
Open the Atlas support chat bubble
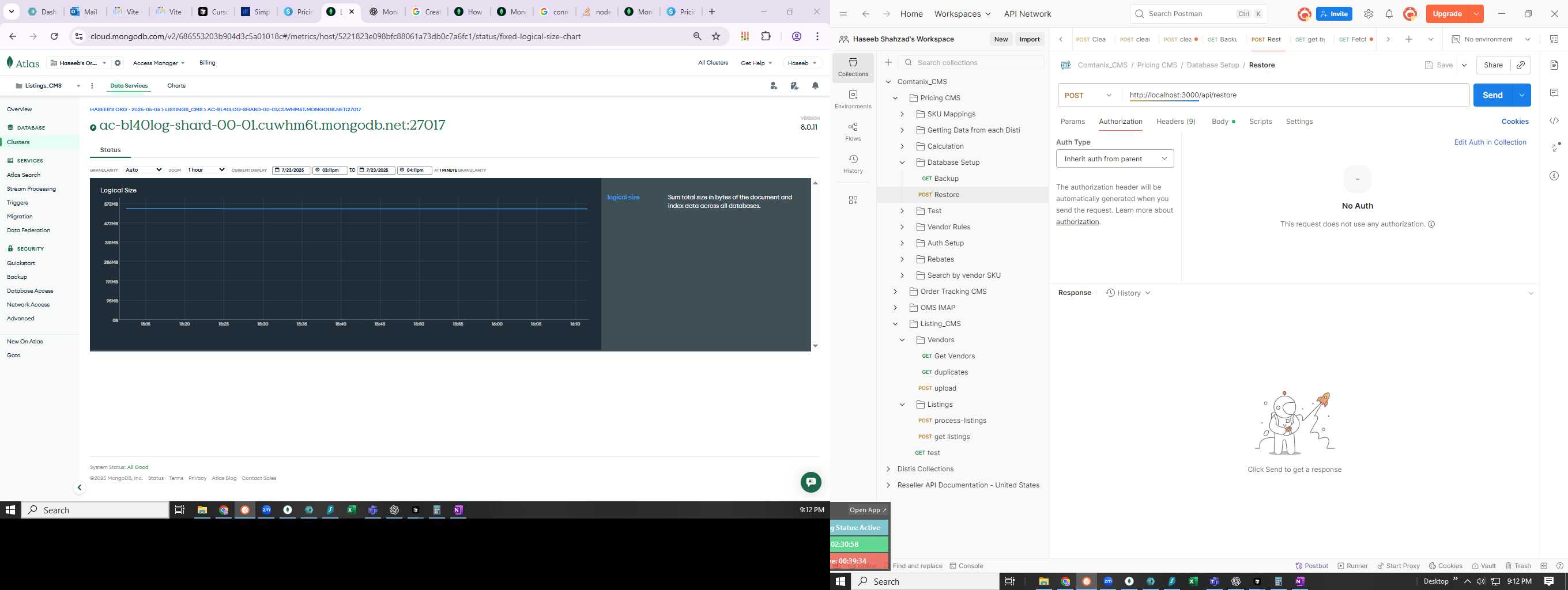click(x=811, y=482)
